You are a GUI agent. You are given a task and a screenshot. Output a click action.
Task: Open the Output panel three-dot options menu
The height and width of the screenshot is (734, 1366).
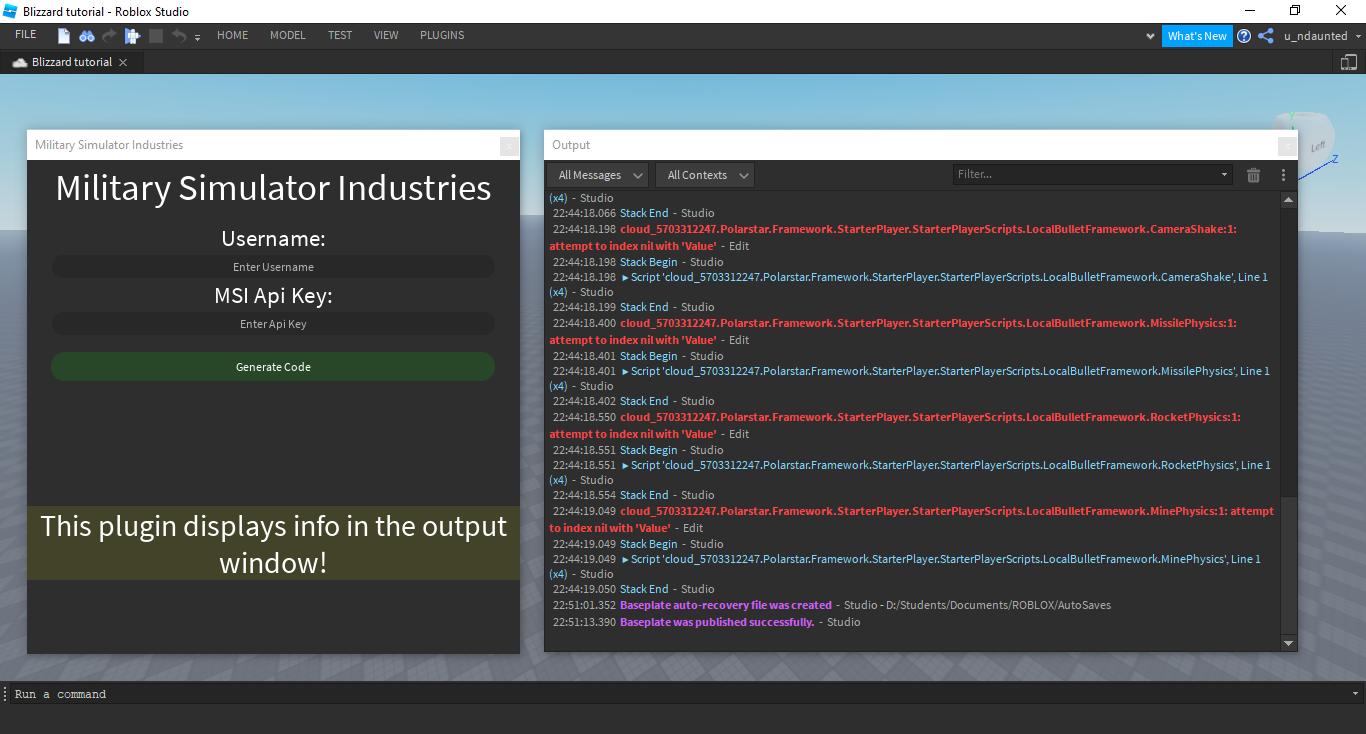point(1283,176)
